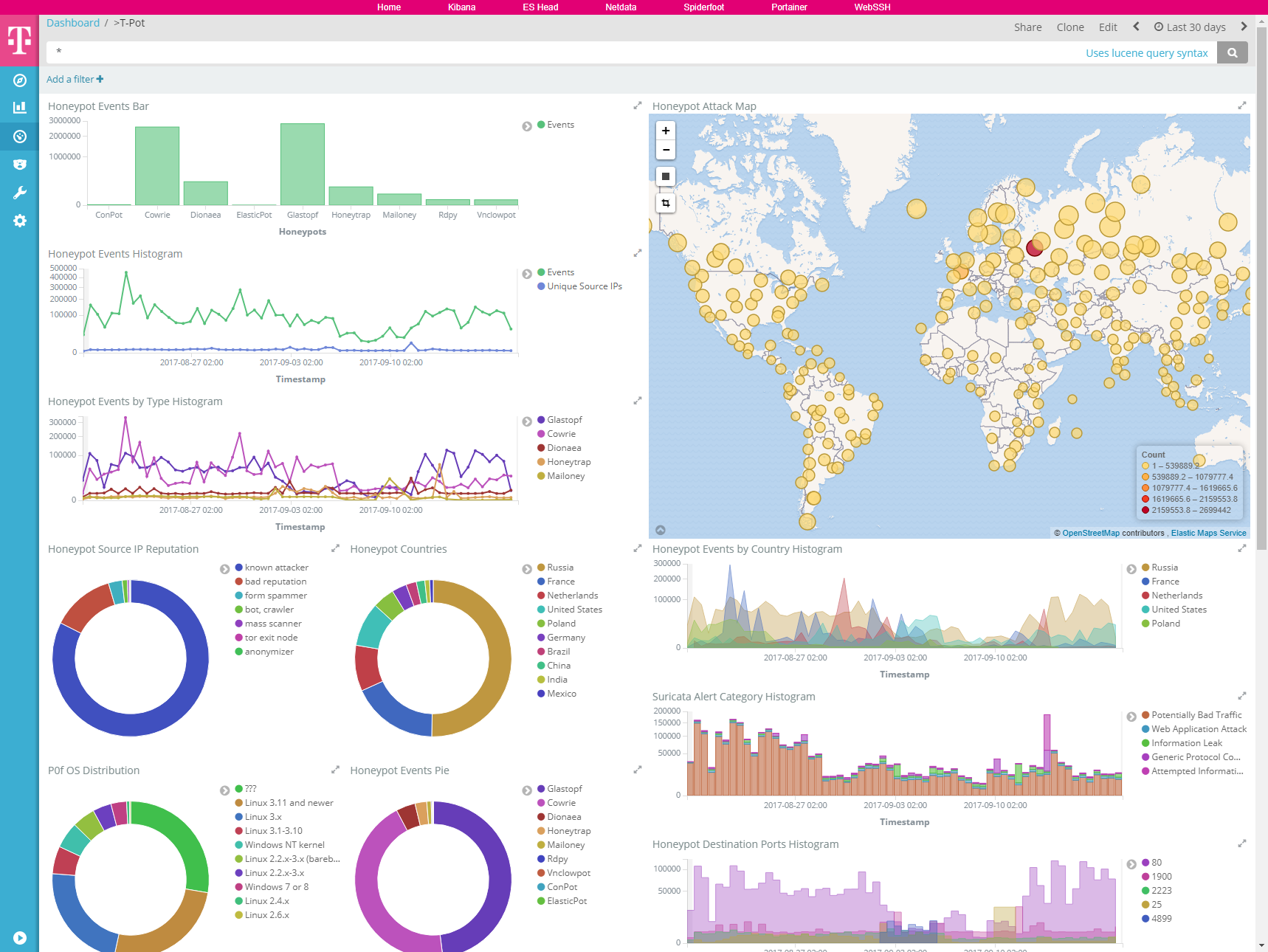The image size is (1268, 952).
Task: Open Management gear icon in sidebar
Action: click(20, 221)
